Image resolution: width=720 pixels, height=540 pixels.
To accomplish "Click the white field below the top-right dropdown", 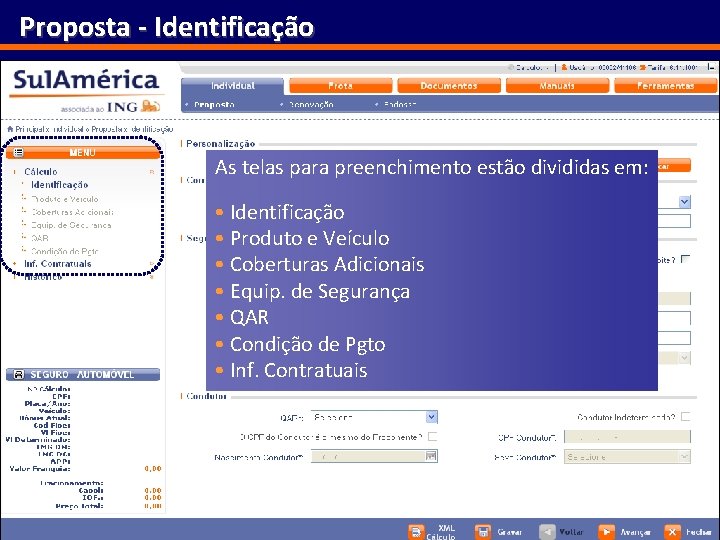I will pos(674,221).
